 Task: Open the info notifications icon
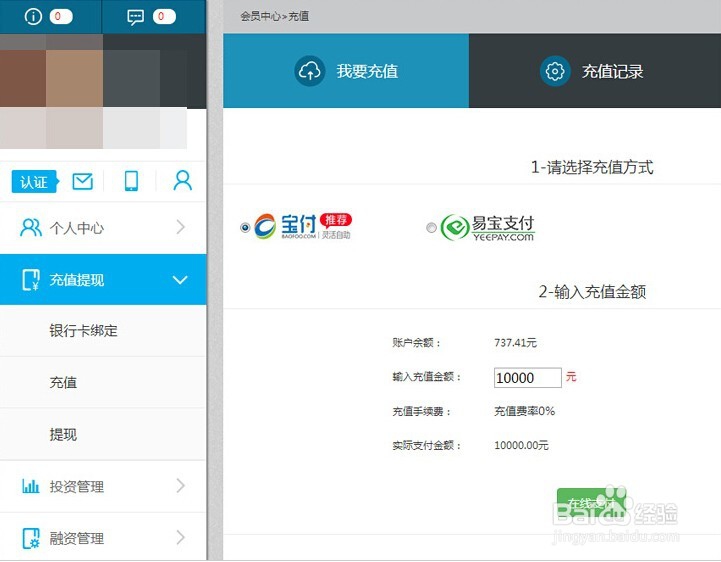click(x=33, y=17)
